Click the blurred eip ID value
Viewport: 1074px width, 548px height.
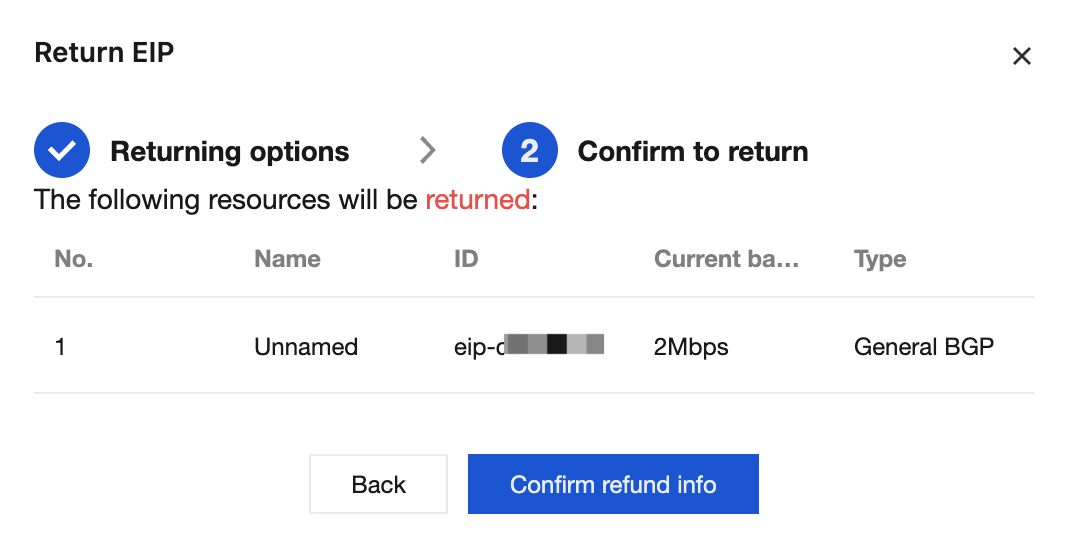coord(529,345)
